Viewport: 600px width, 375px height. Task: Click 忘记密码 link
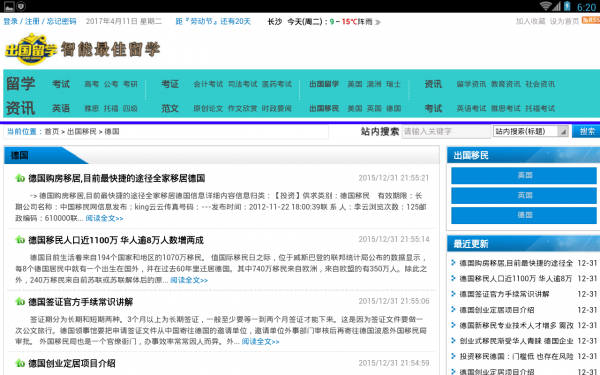61,21
